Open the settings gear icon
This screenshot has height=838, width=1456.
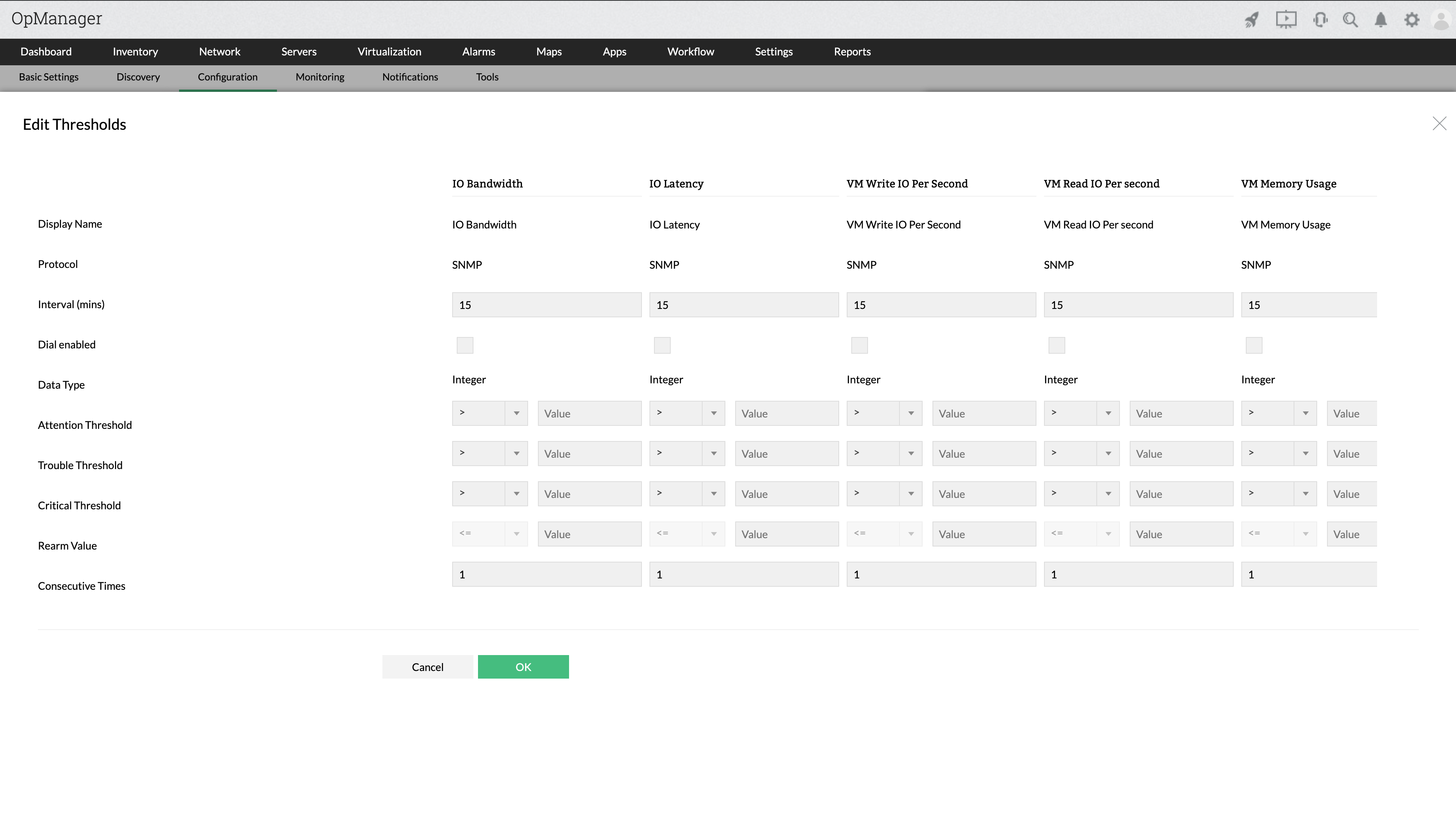[x=1411, y=19]
